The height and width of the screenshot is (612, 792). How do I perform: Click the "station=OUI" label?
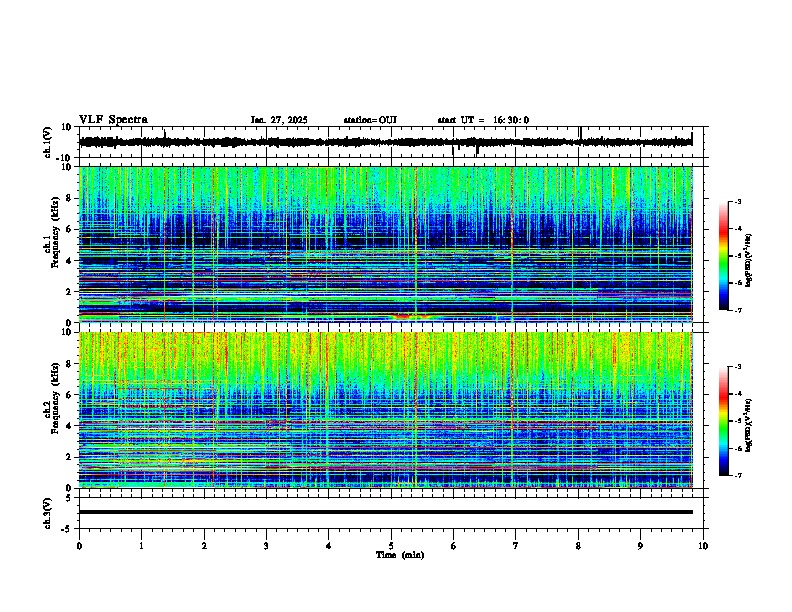(x=370, y=120)
